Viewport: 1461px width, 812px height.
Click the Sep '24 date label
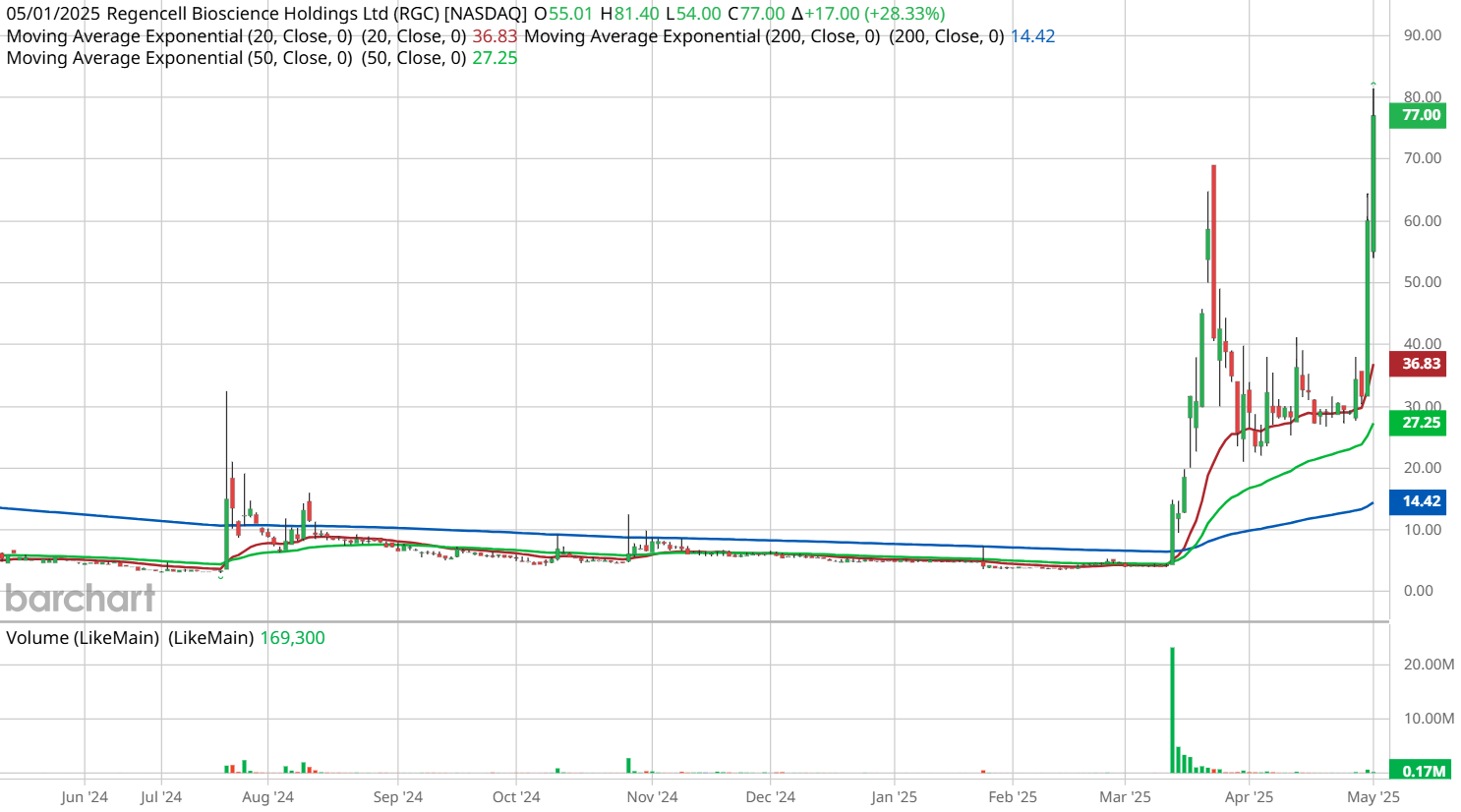pyautogui.click(x=398, y=797)
